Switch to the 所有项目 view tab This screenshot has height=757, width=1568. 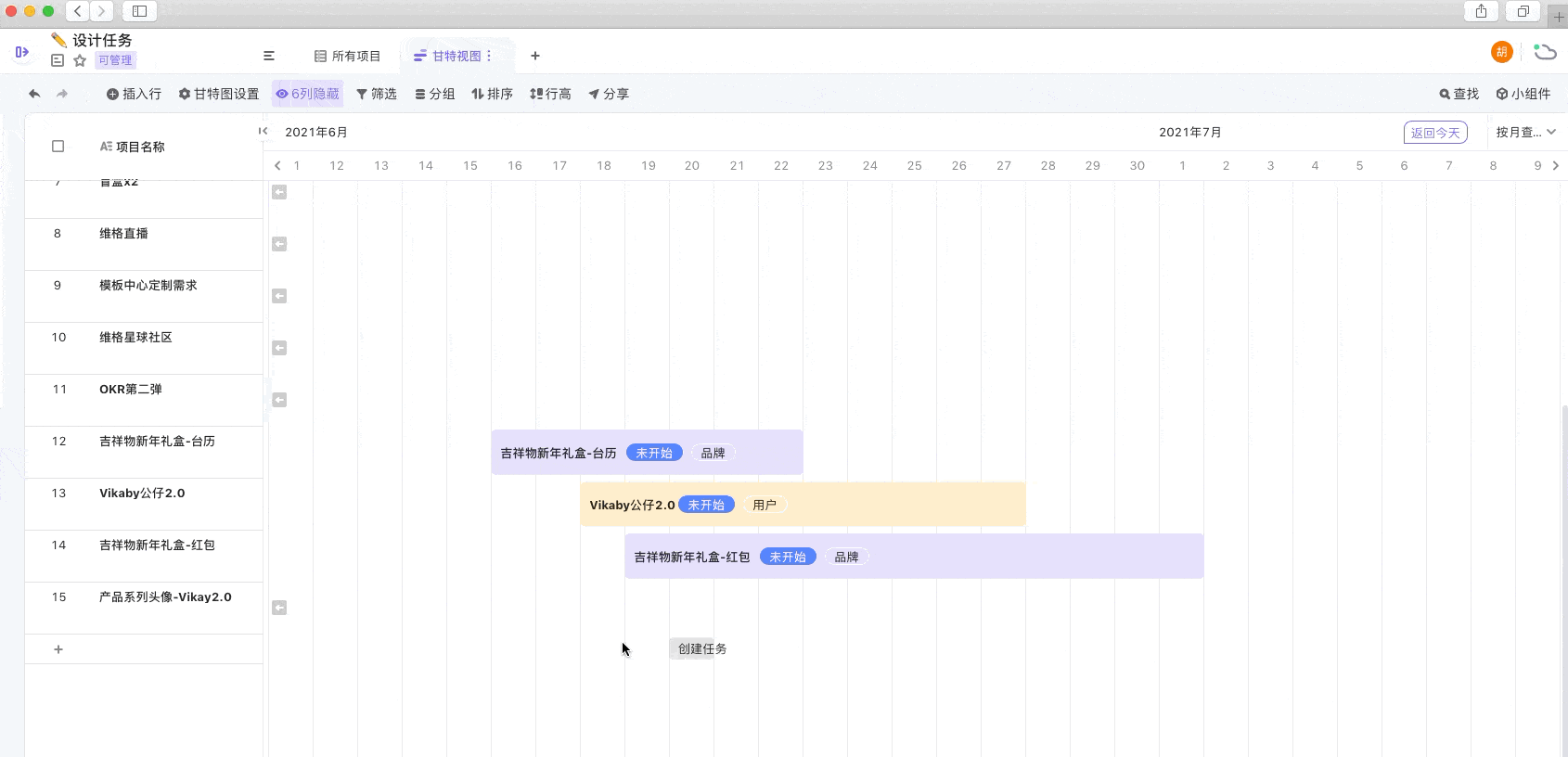point(348,56)
